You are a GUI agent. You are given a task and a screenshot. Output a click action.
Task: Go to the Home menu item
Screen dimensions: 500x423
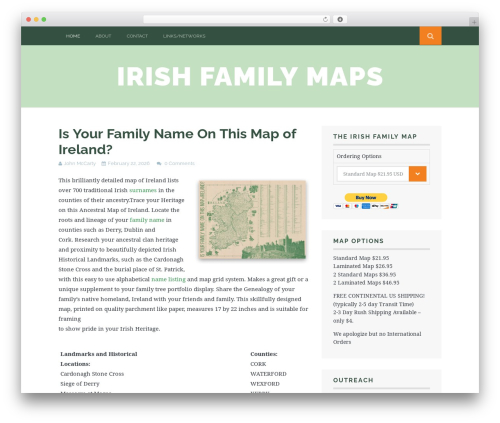(73, 36)
